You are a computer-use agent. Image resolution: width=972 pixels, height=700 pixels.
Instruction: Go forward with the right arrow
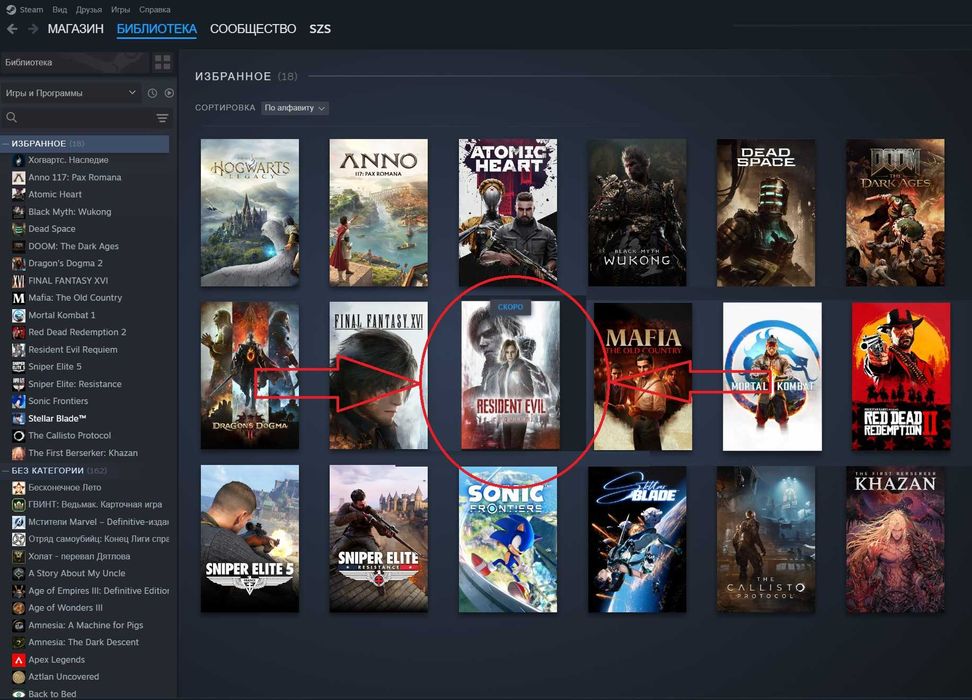point(33,29)
